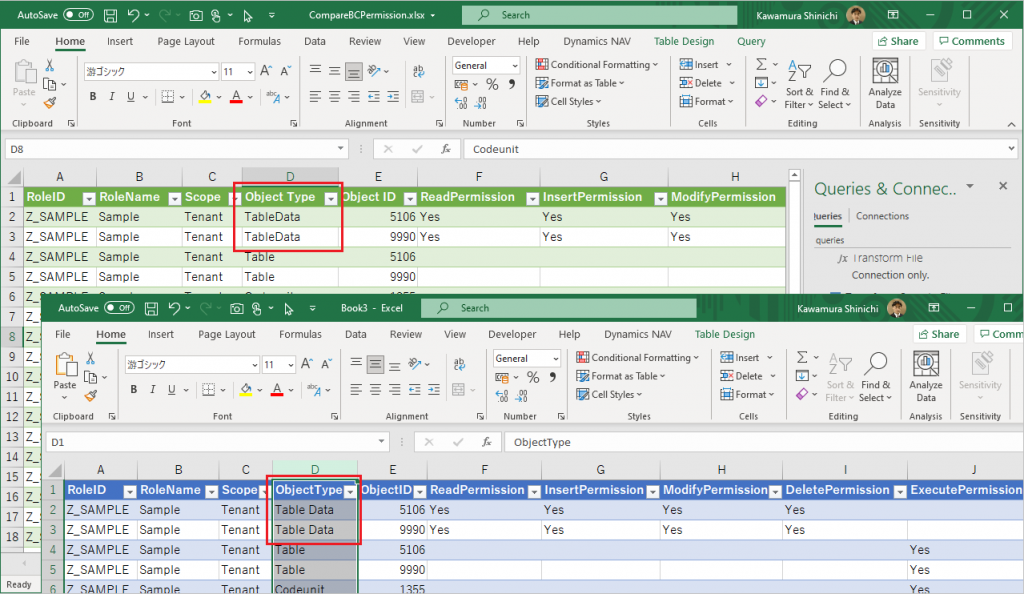Click Cut scissors in CompareBCPermission ribbon

tap(50, 66)
